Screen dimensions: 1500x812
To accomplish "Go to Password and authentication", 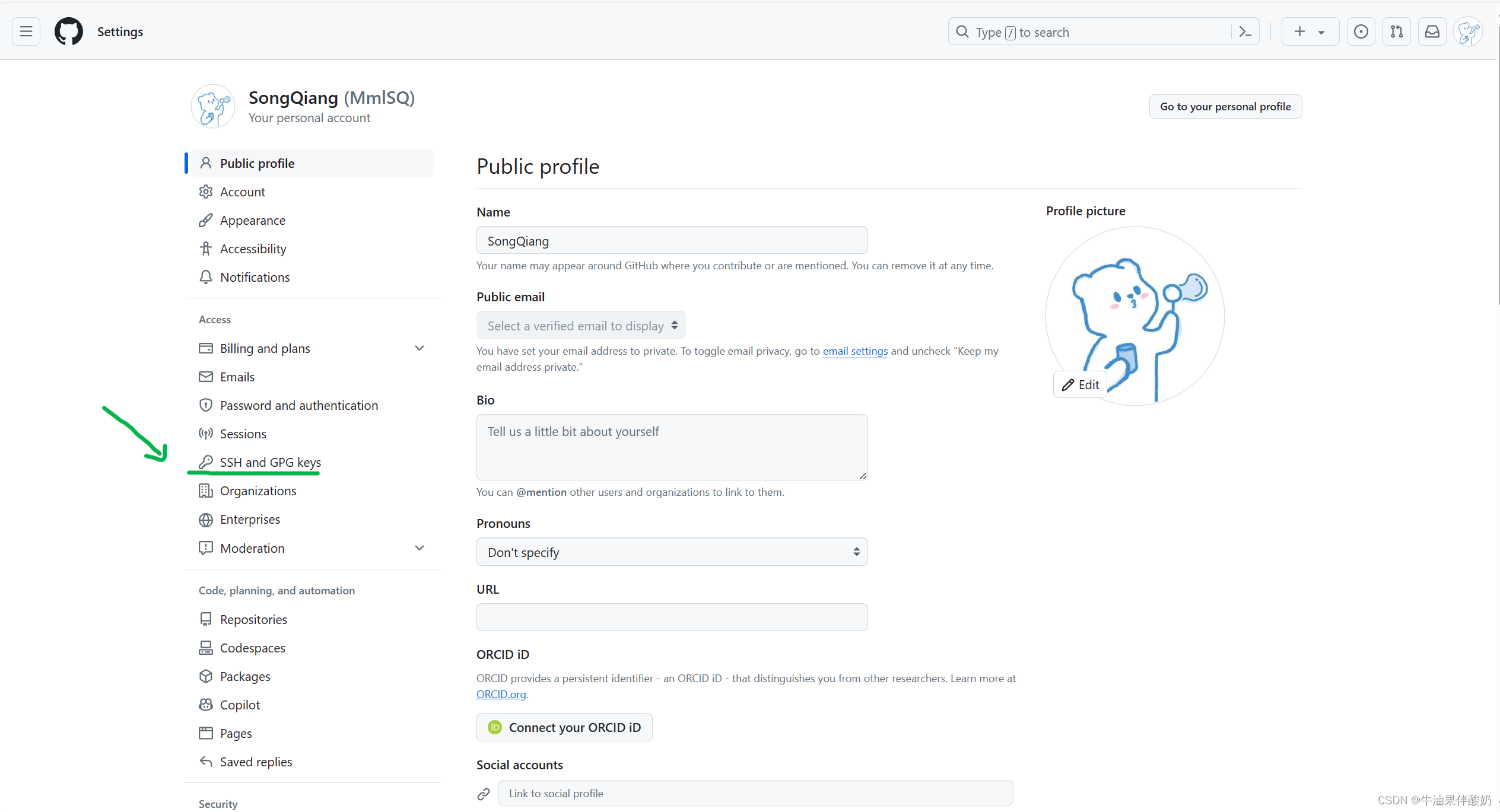I will point(298,405).
